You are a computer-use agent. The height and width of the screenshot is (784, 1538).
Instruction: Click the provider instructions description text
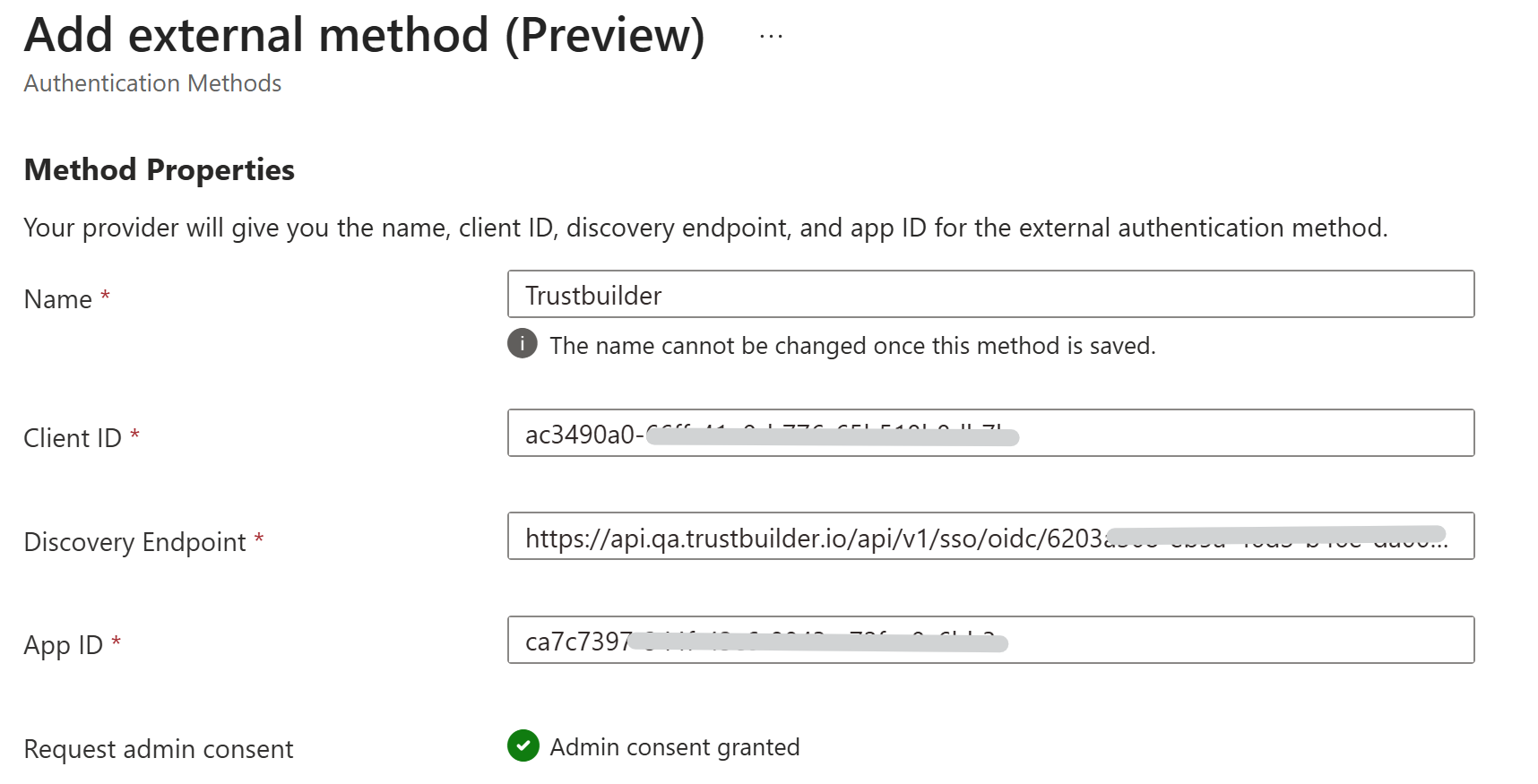tap(704, 228)
